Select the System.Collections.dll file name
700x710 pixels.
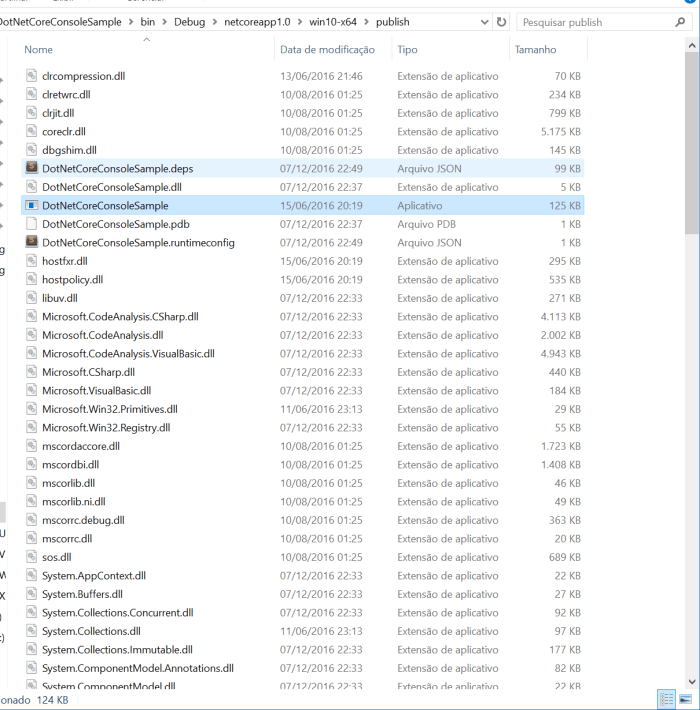coord(91,631)
